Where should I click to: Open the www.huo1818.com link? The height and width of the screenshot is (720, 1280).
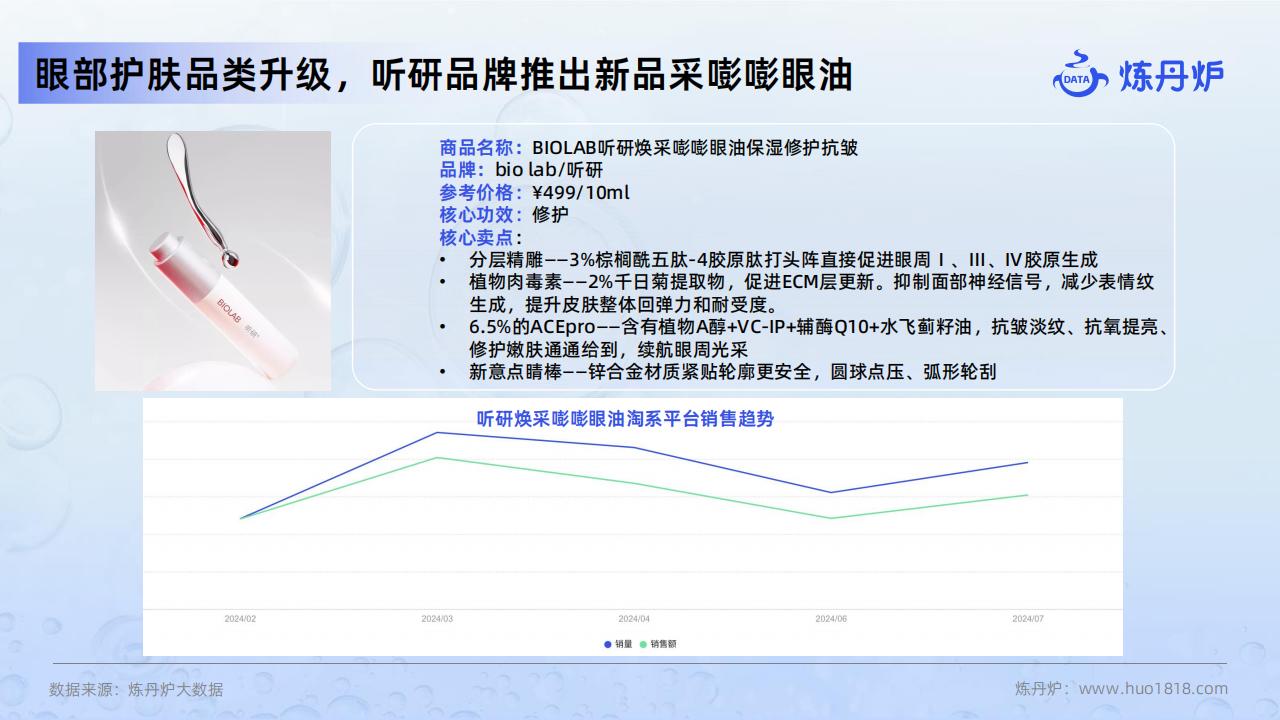coord(1153,688)
